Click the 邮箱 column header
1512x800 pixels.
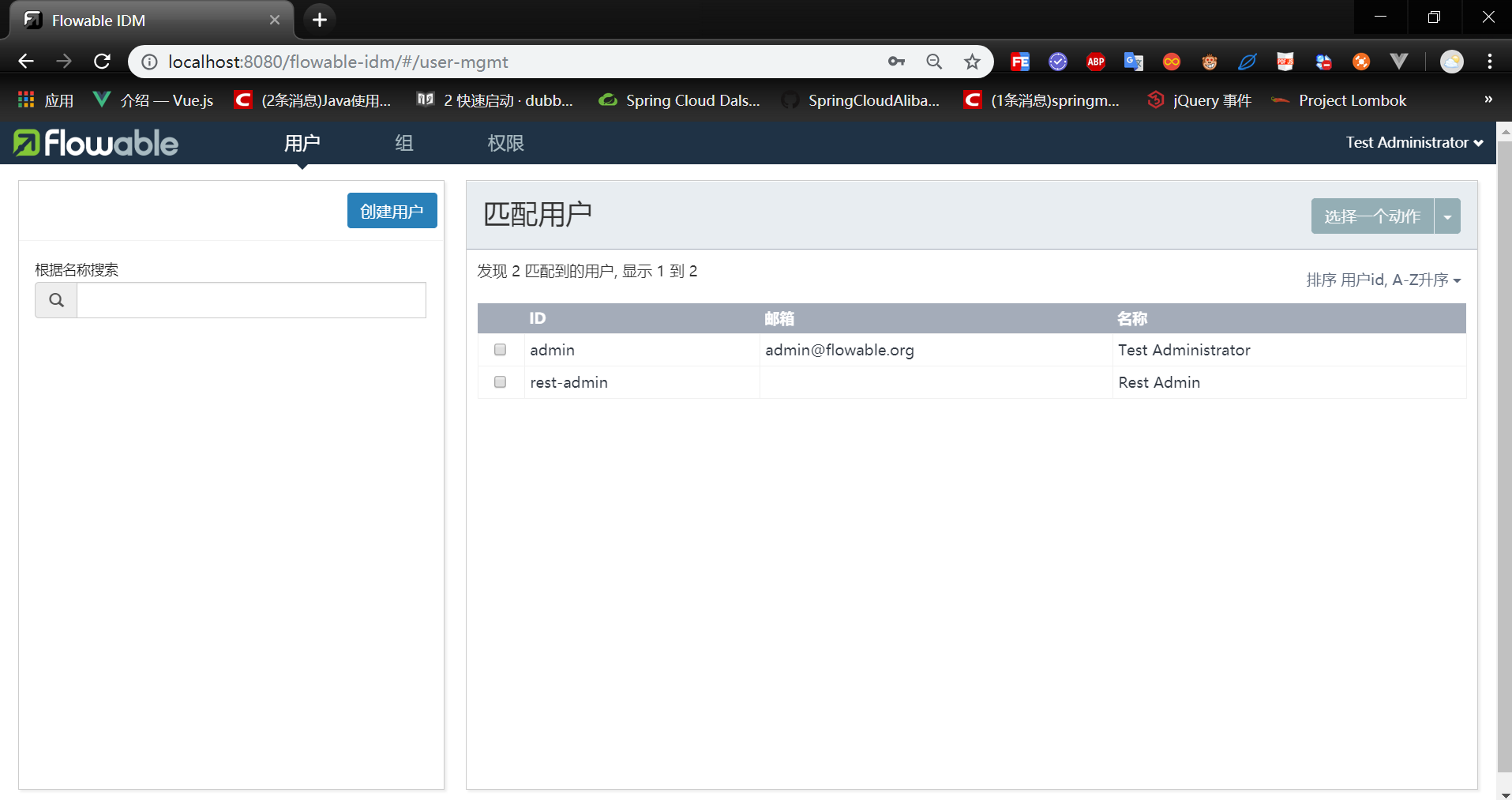[x=779, y=318]
